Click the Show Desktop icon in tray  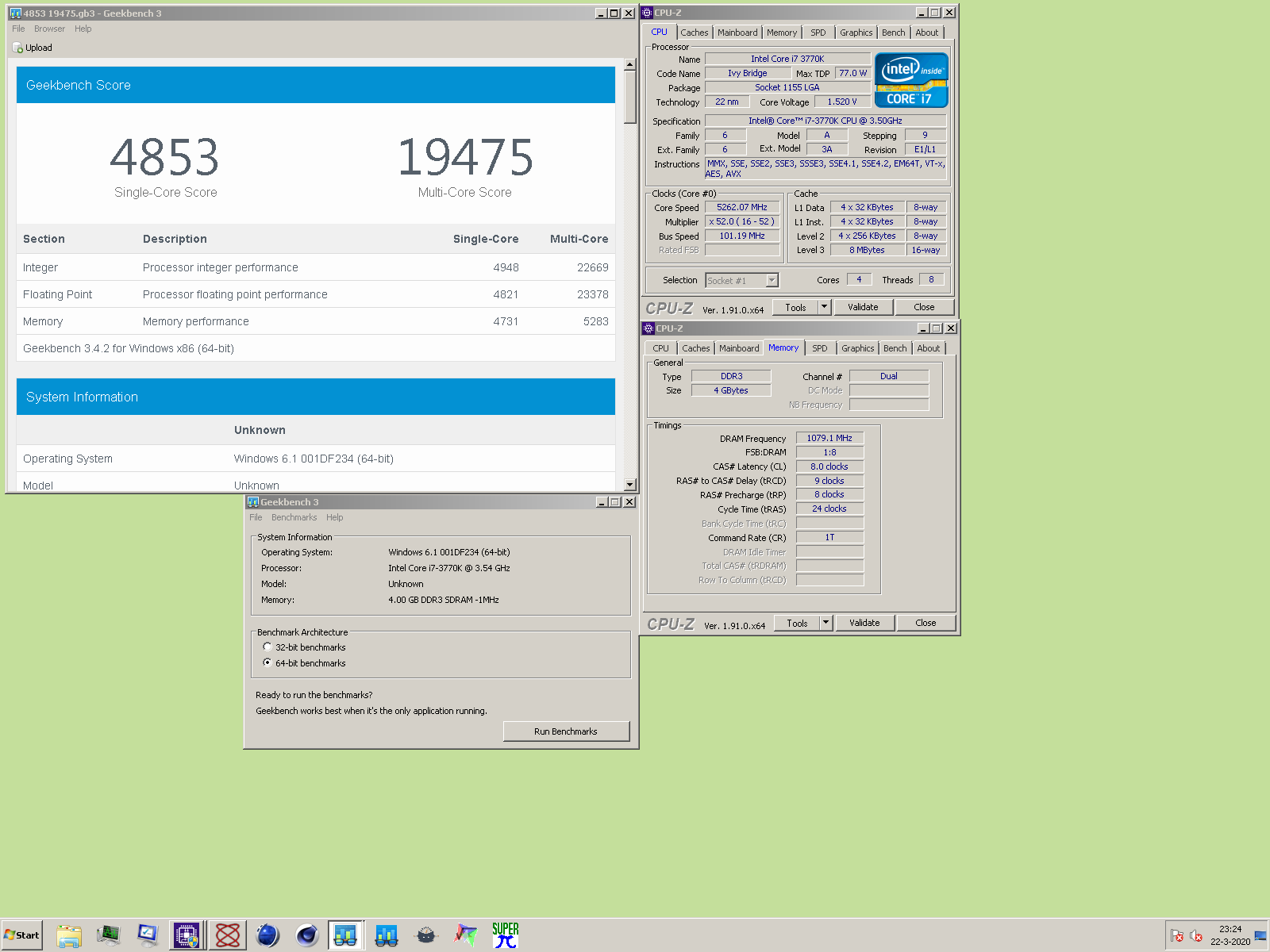pyautogui.click(x=1260, y=936)
